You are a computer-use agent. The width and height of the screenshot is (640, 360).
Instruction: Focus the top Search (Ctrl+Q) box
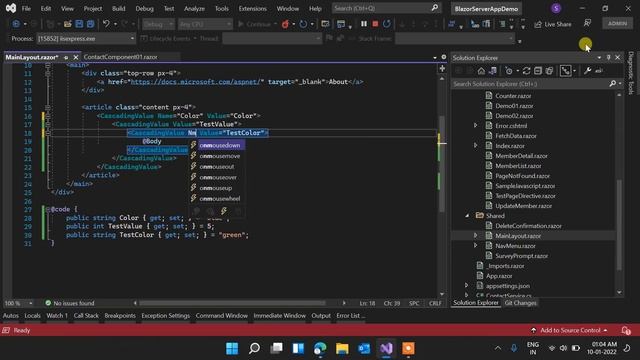coord(386,8)
